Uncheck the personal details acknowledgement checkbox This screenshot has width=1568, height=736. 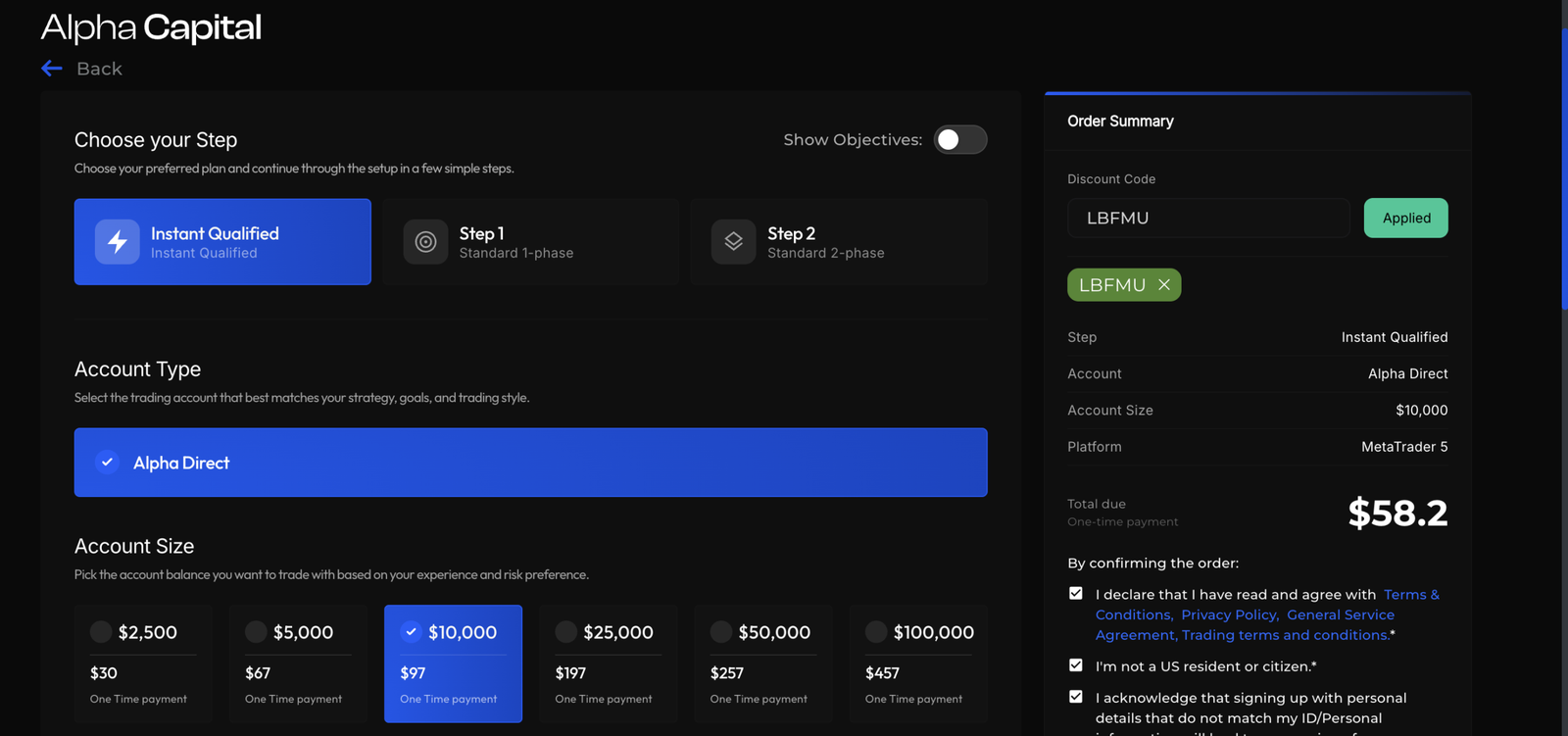[1076, 697]
